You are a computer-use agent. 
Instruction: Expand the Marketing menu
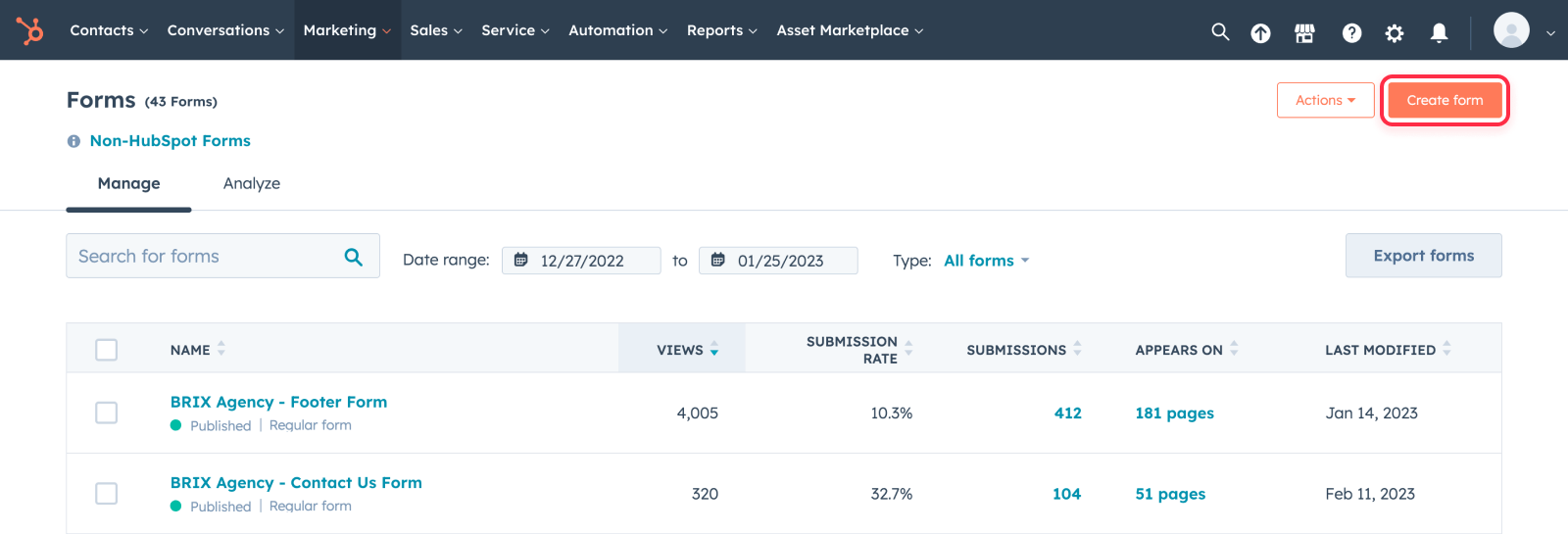coord(347,30)
